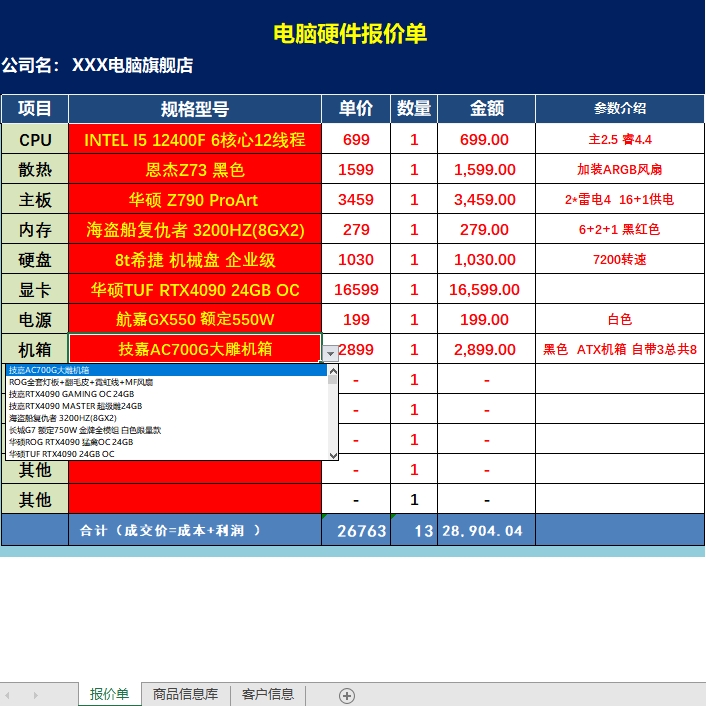Click the 数量 column header
Screen dimensions: 706x706
414,109
